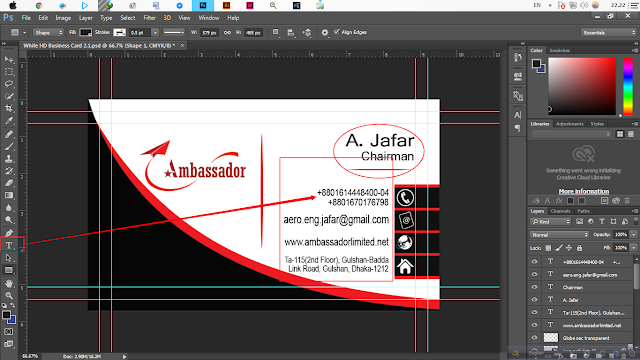This screenshot has height=360, width=640.
Task: Open the layer Kind filter dropdown
Action: pos(551,222)
